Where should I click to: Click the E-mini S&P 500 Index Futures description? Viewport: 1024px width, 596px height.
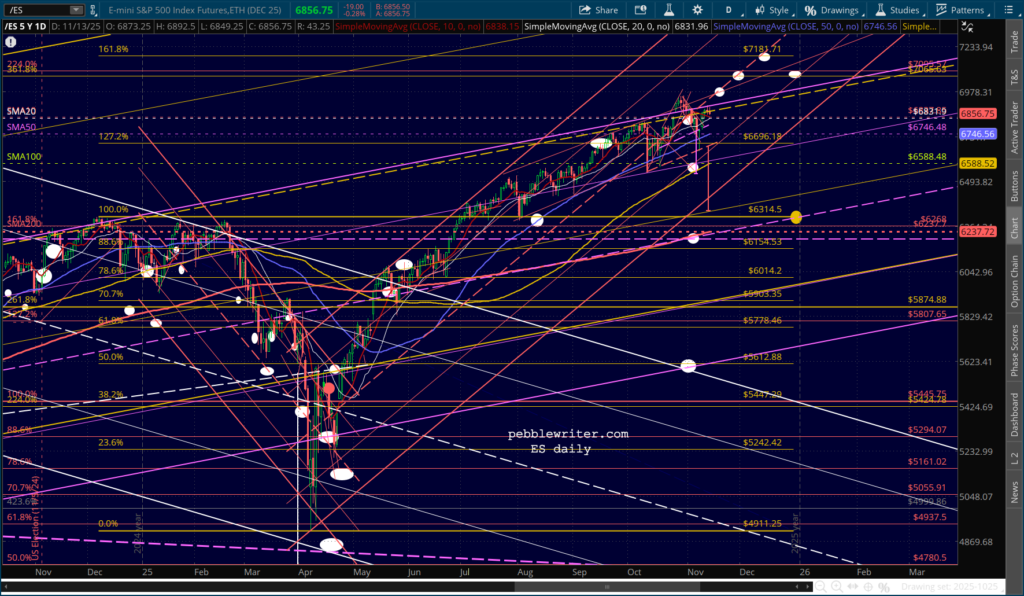point(195,10)
